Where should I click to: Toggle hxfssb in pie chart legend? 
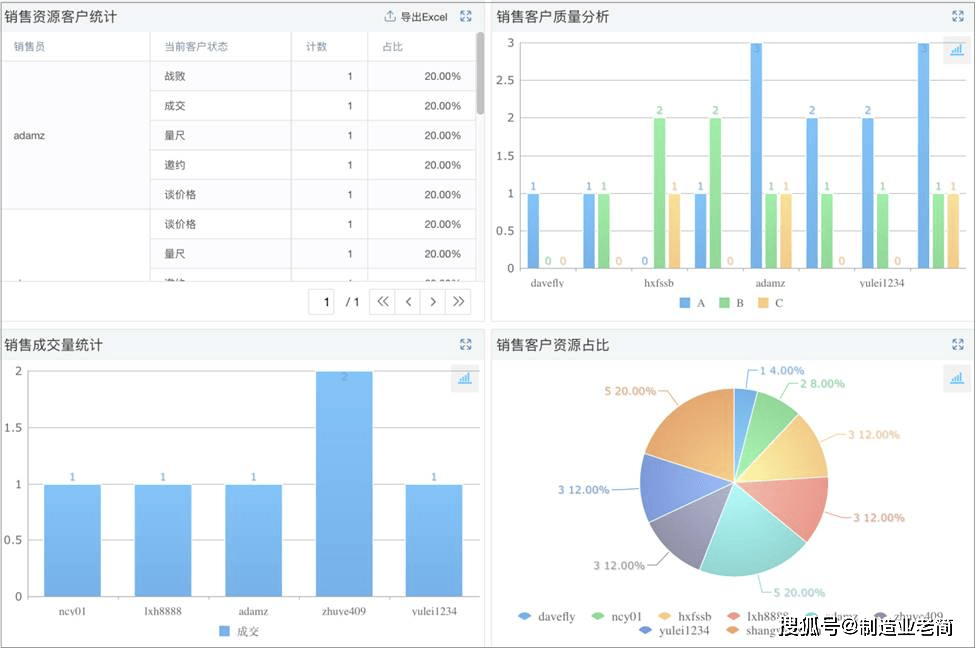[685, 616]
